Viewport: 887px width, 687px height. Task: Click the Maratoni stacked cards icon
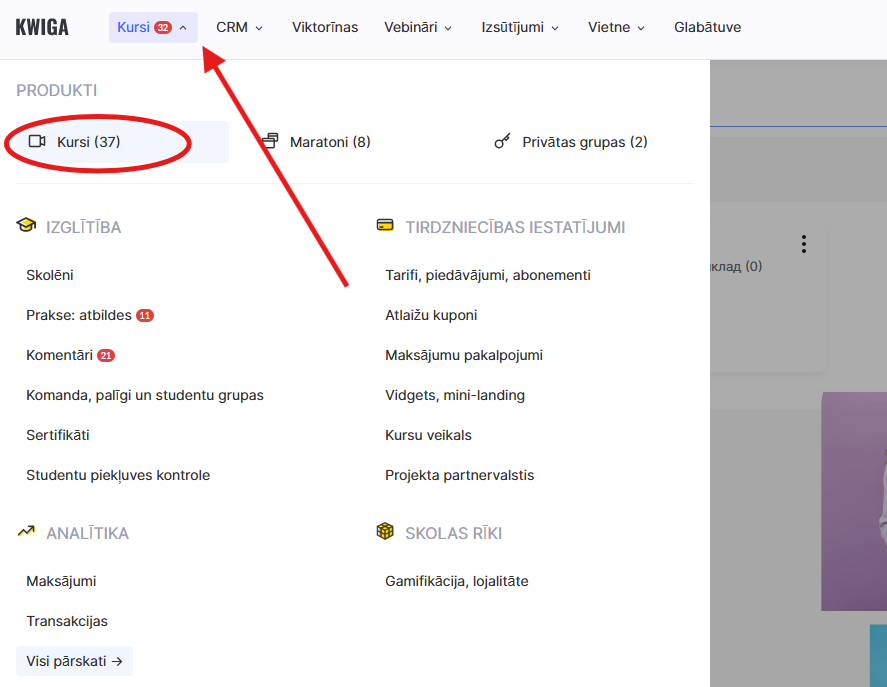[x=270, y=142]
